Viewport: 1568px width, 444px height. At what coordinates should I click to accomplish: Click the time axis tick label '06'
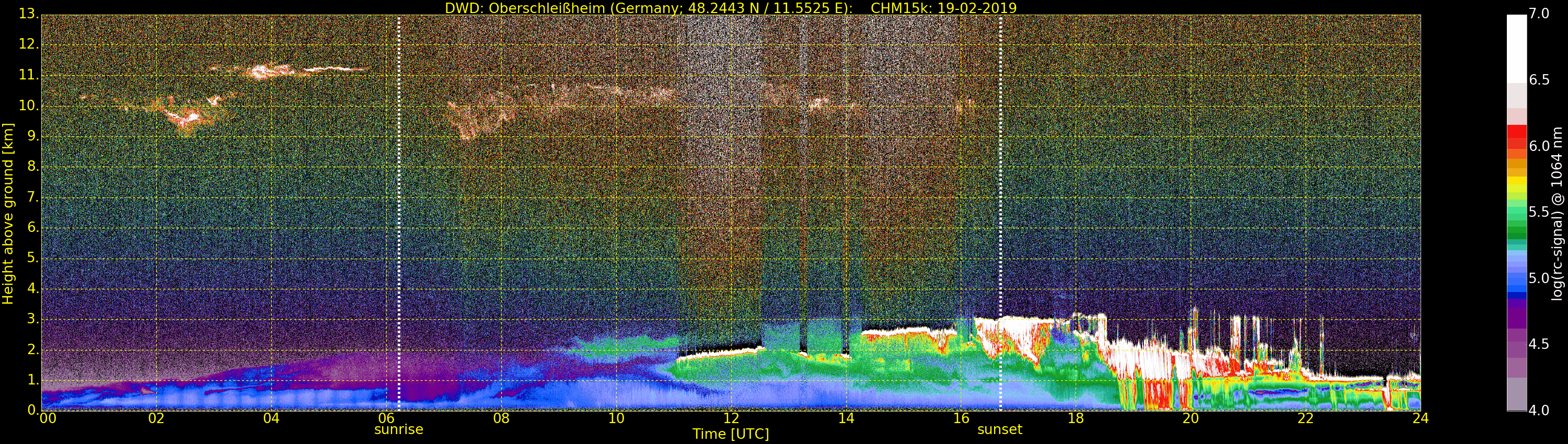point(387,418)
